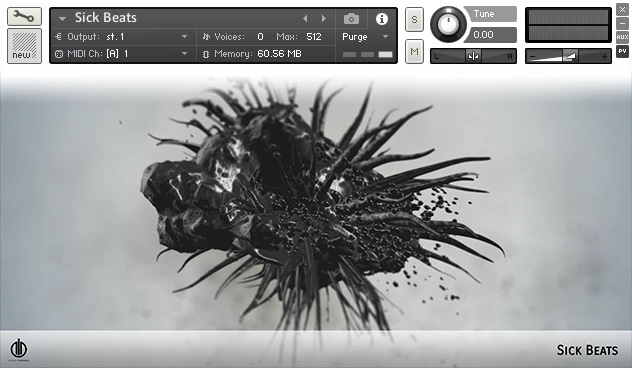
Task: Click the 'new' instrument icon thumbnail
Action: 24,46
